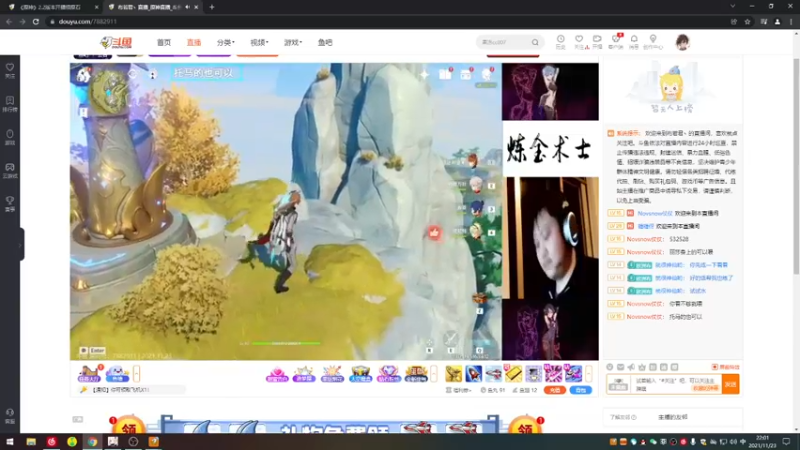Open the blue 背包 backpack button
Screen dimensions: 800x450
(x=581, y=390)
